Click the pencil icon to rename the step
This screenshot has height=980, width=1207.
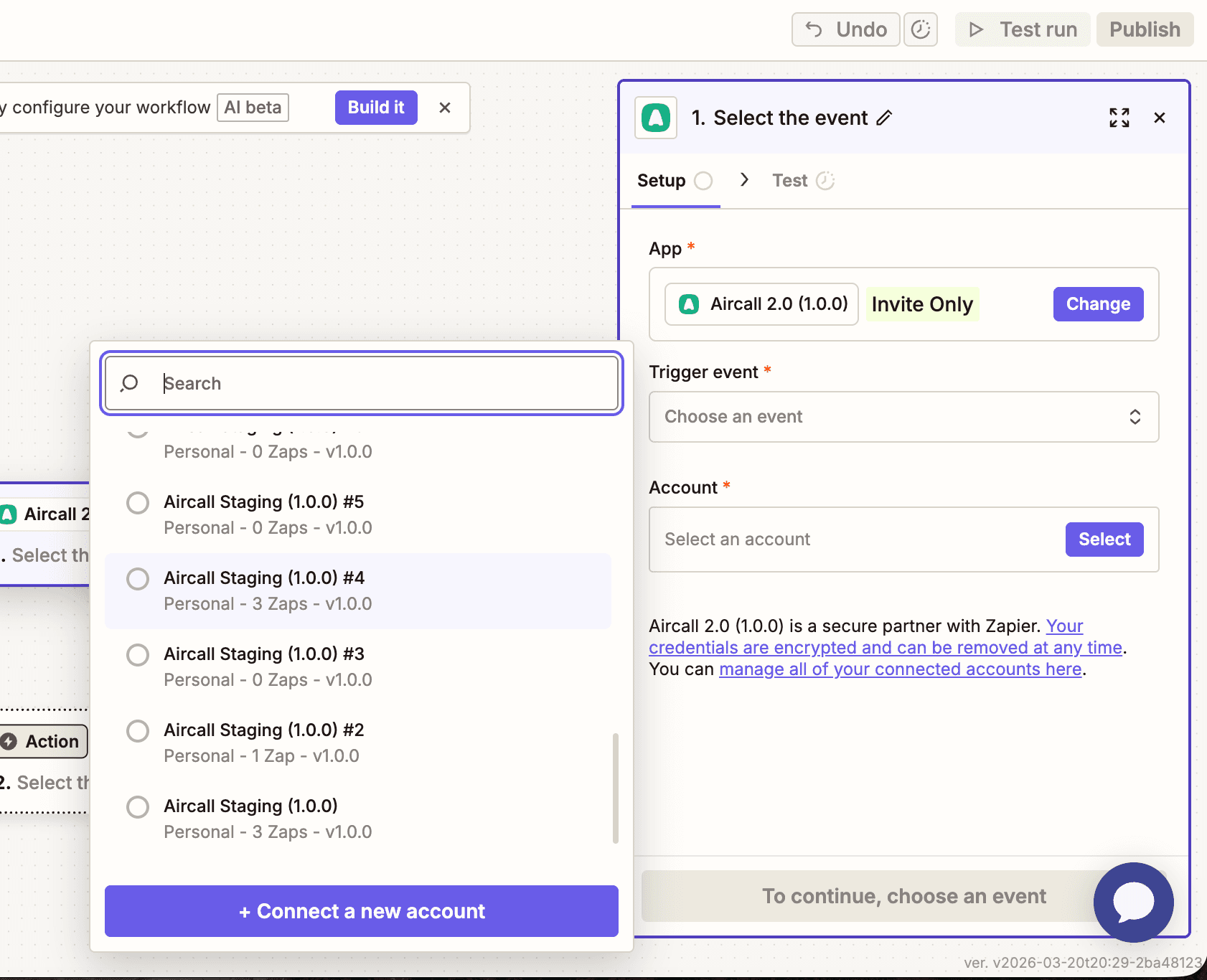coord(884,118)
